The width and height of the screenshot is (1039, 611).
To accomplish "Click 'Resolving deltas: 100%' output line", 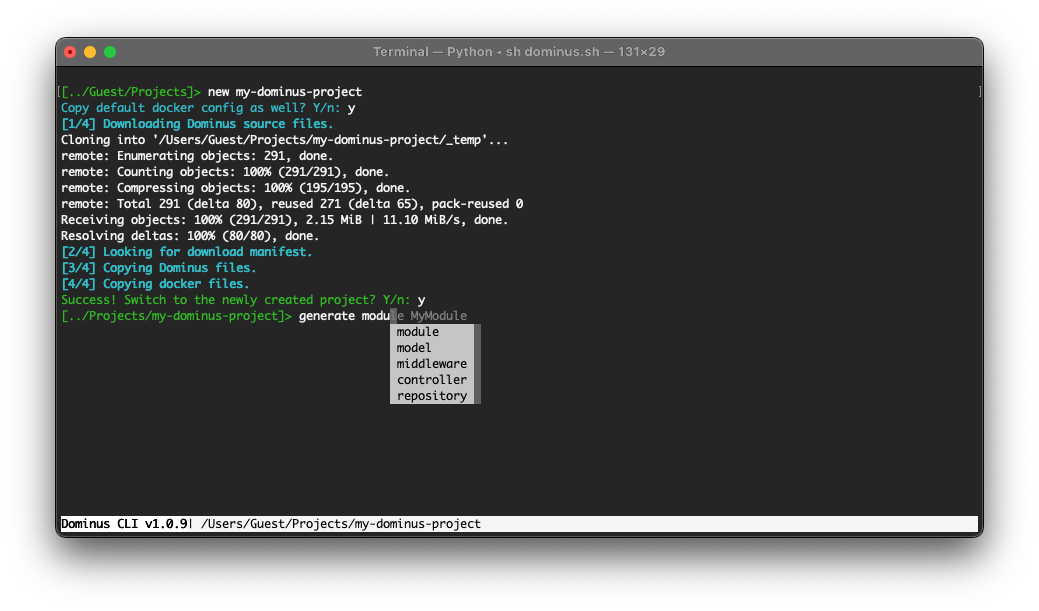I will [190, 235].
